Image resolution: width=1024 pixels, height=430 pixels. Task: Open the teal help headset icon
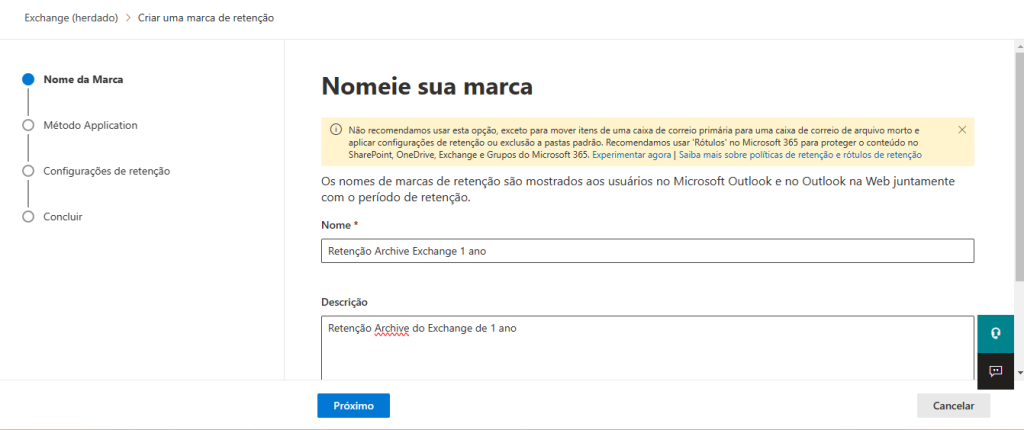coord(995,333)
